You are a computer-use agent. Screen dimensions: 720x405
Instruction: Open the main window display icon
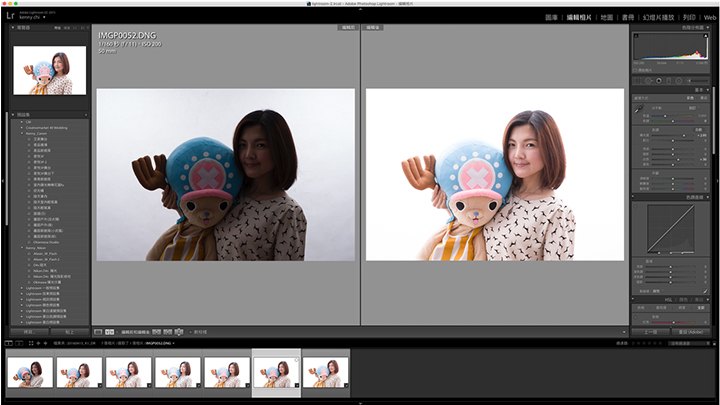point(8,343)
